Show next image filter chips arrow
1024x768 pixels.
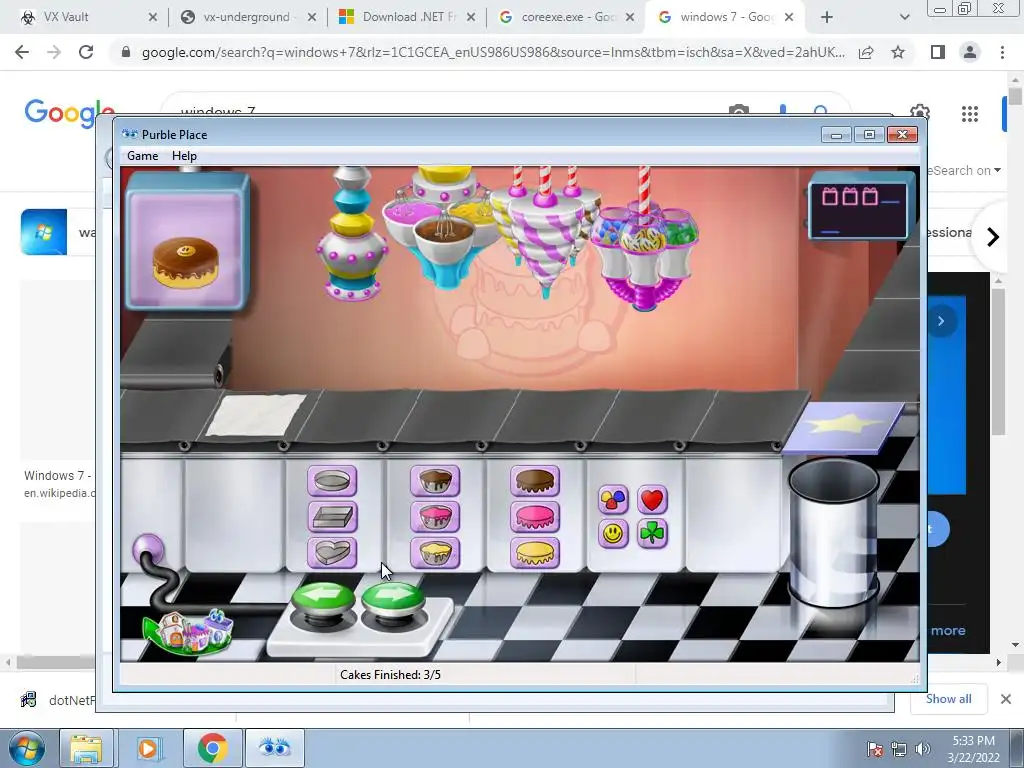tap(993, 237)
